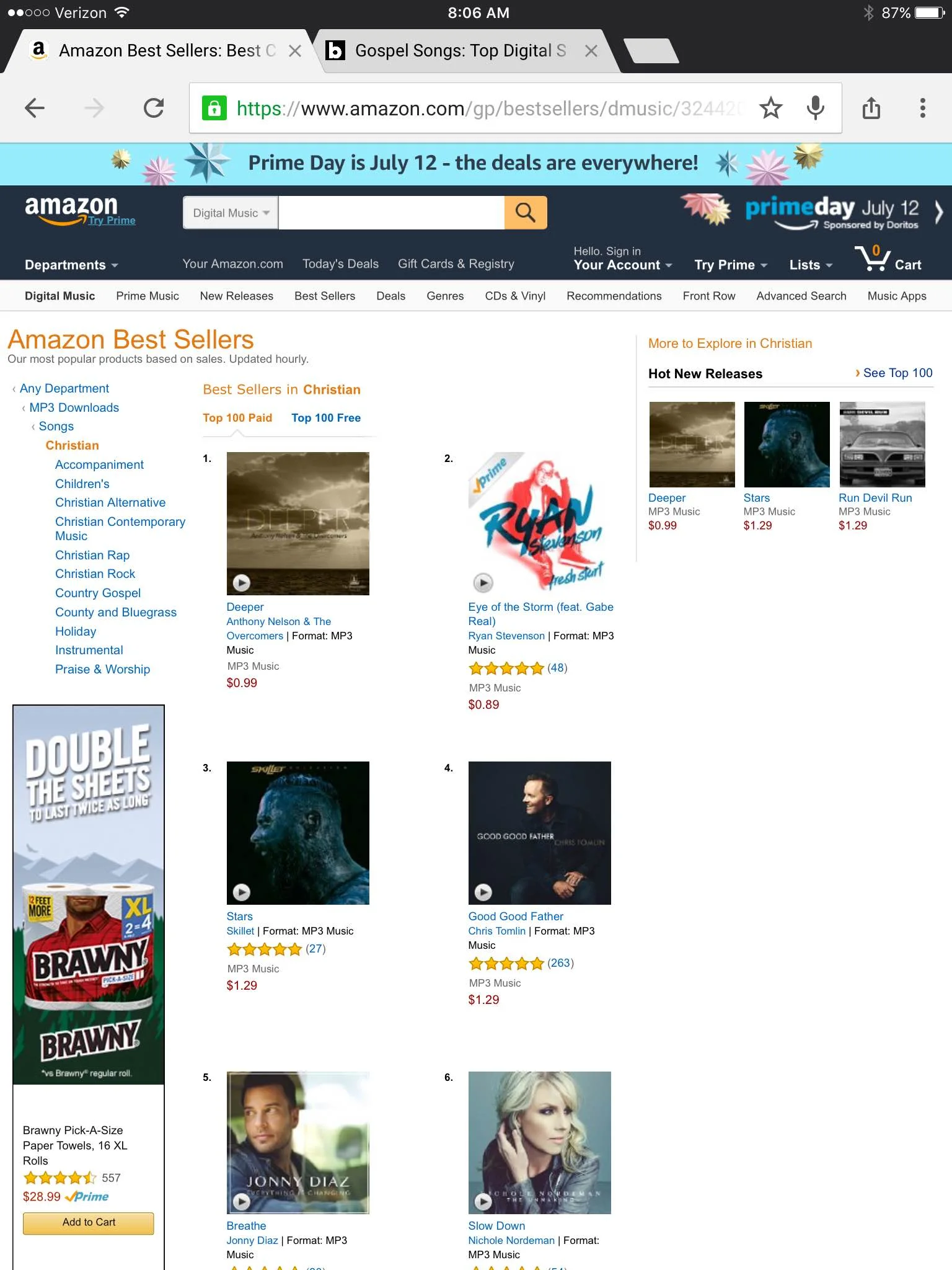This screenshot has width=952, height=1270.
Task: Open the shopping cart icon
Action: pyautogui.click(x=888, y=258)
